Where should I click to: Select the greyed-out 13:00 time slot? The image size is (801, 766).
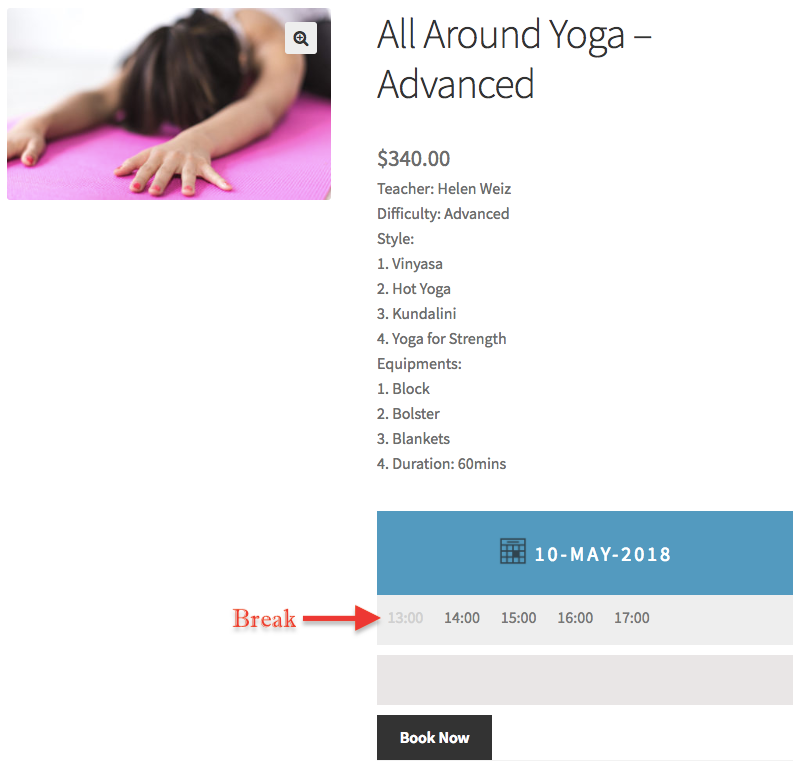click(405, 618)
